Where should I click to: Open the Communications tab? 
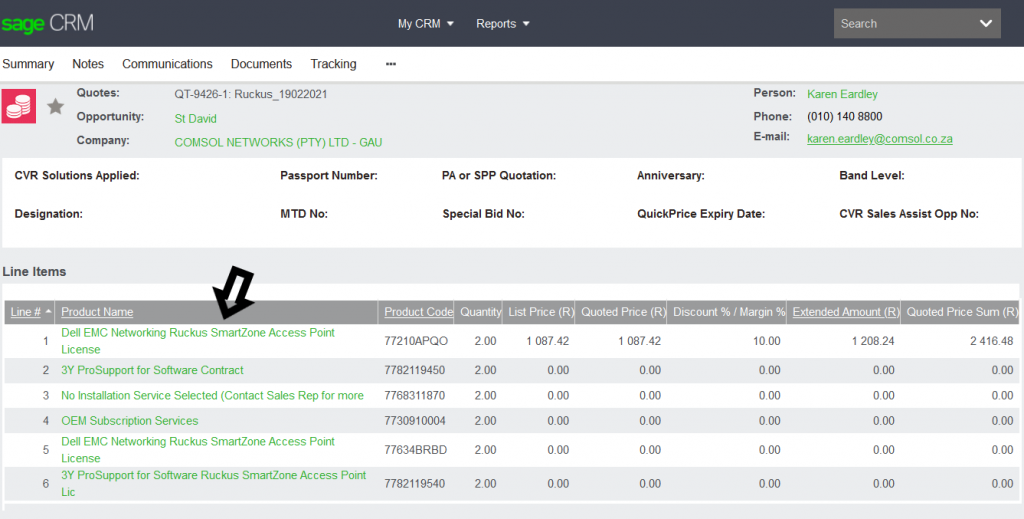(x=167, y=64)
